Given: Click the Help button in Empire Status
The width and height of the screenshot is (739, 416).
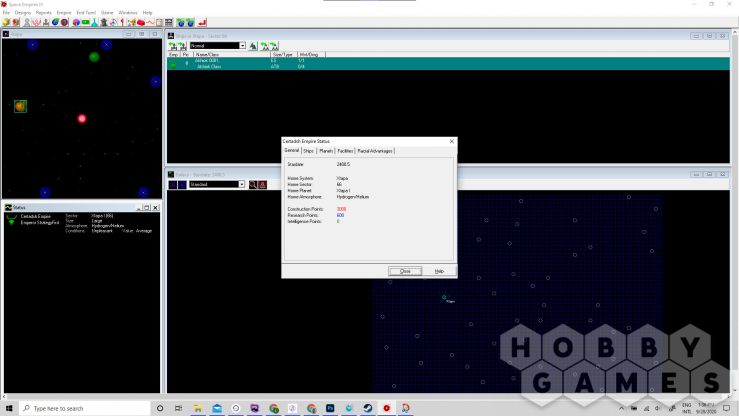Looking at the screenshot, I should 439,271.
